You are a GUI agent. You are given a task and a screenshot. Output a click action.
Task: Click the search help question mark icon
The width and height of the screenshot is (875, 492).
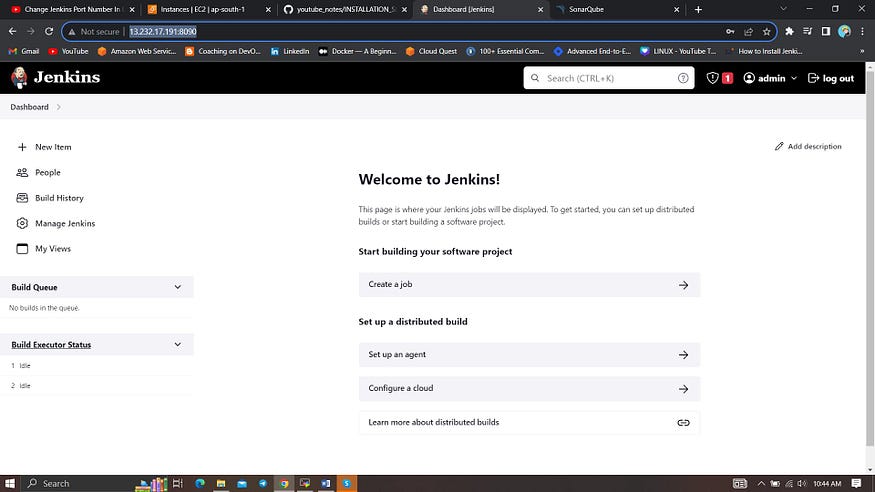point(683,78)
